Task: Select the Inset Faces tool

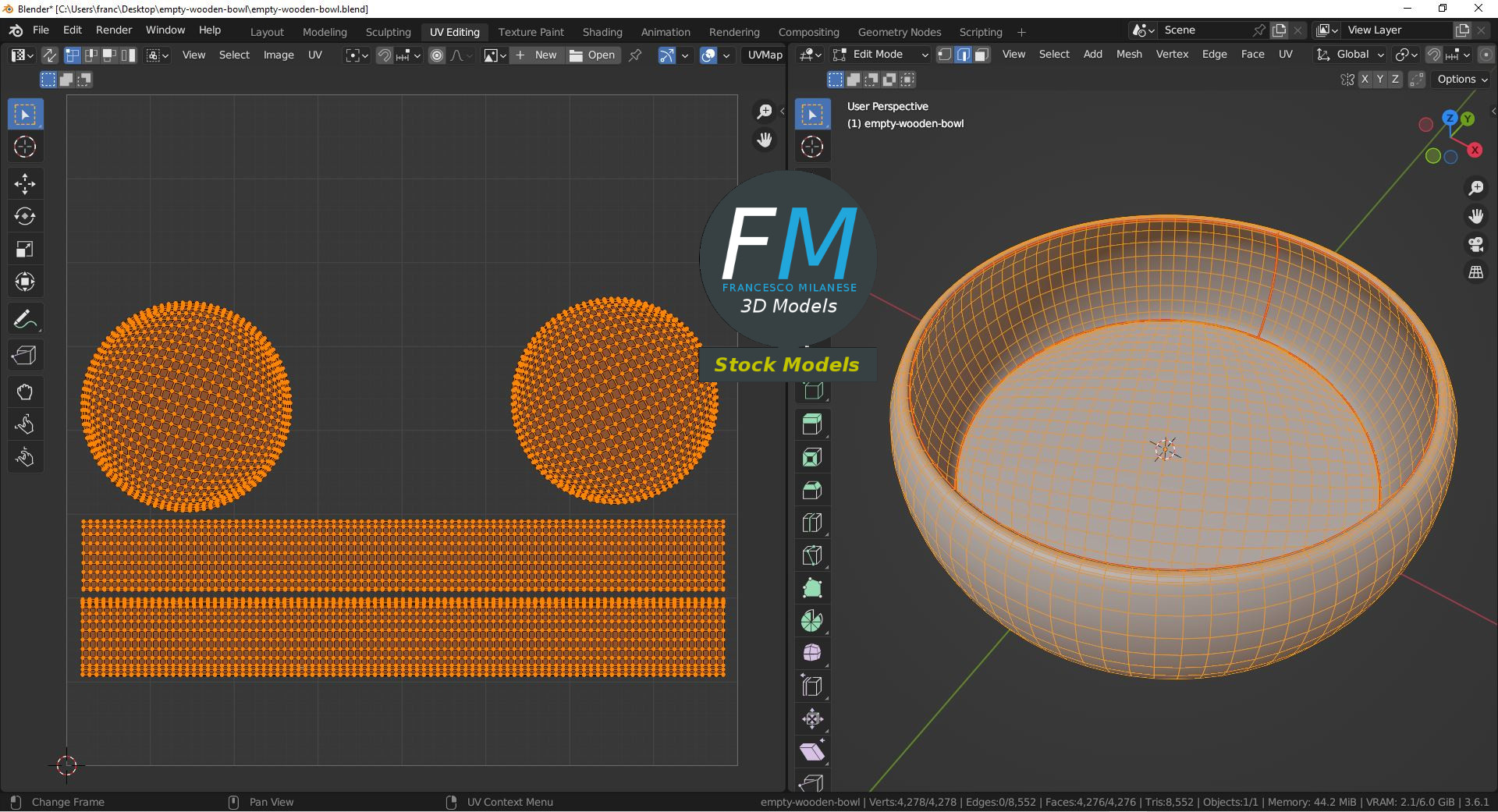Action: click(812, 457)
